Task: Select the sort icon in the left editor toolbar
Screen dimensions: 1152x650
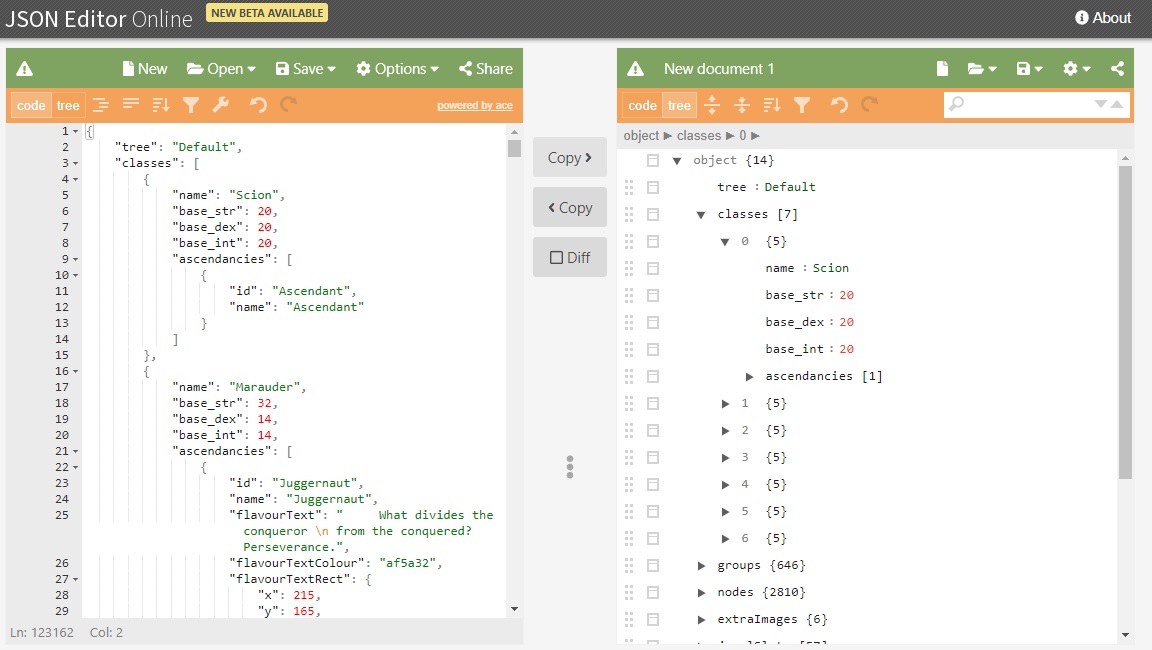Action: (160, 104)
